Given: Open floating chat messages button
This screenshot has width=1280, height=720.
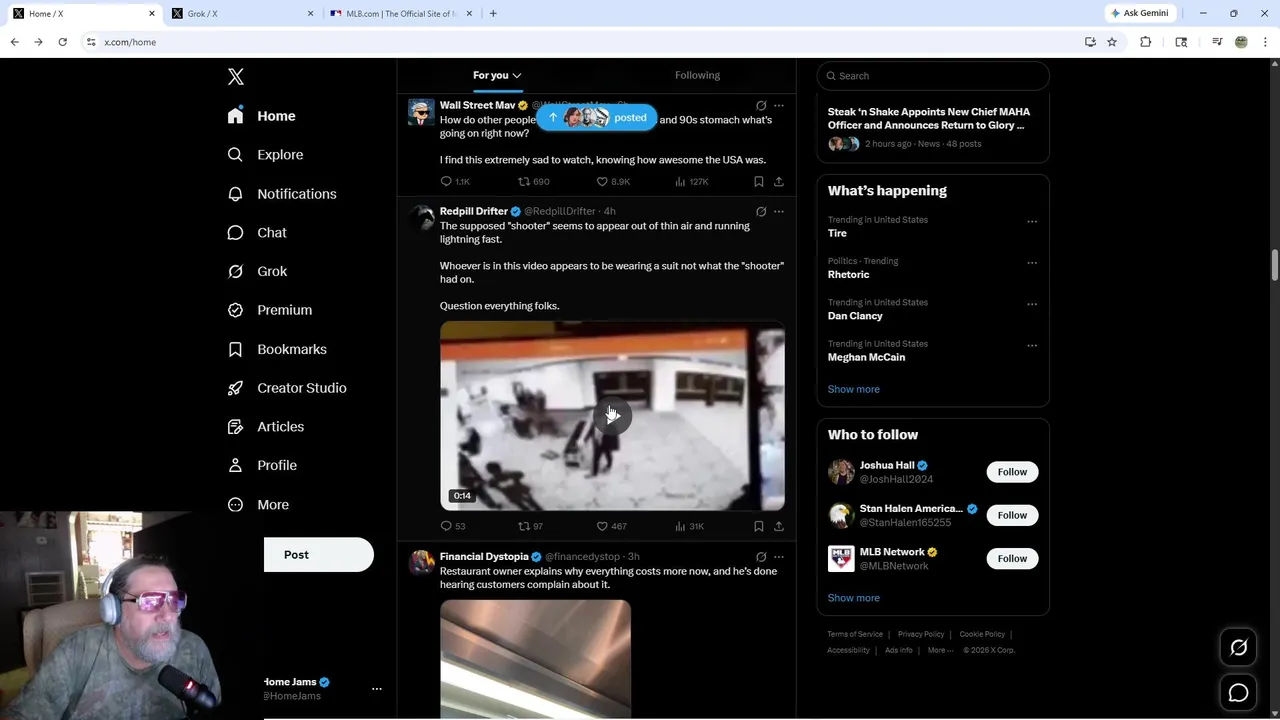Looking at the screenshot, I should pyautogui.click(x=1238, y=692).
